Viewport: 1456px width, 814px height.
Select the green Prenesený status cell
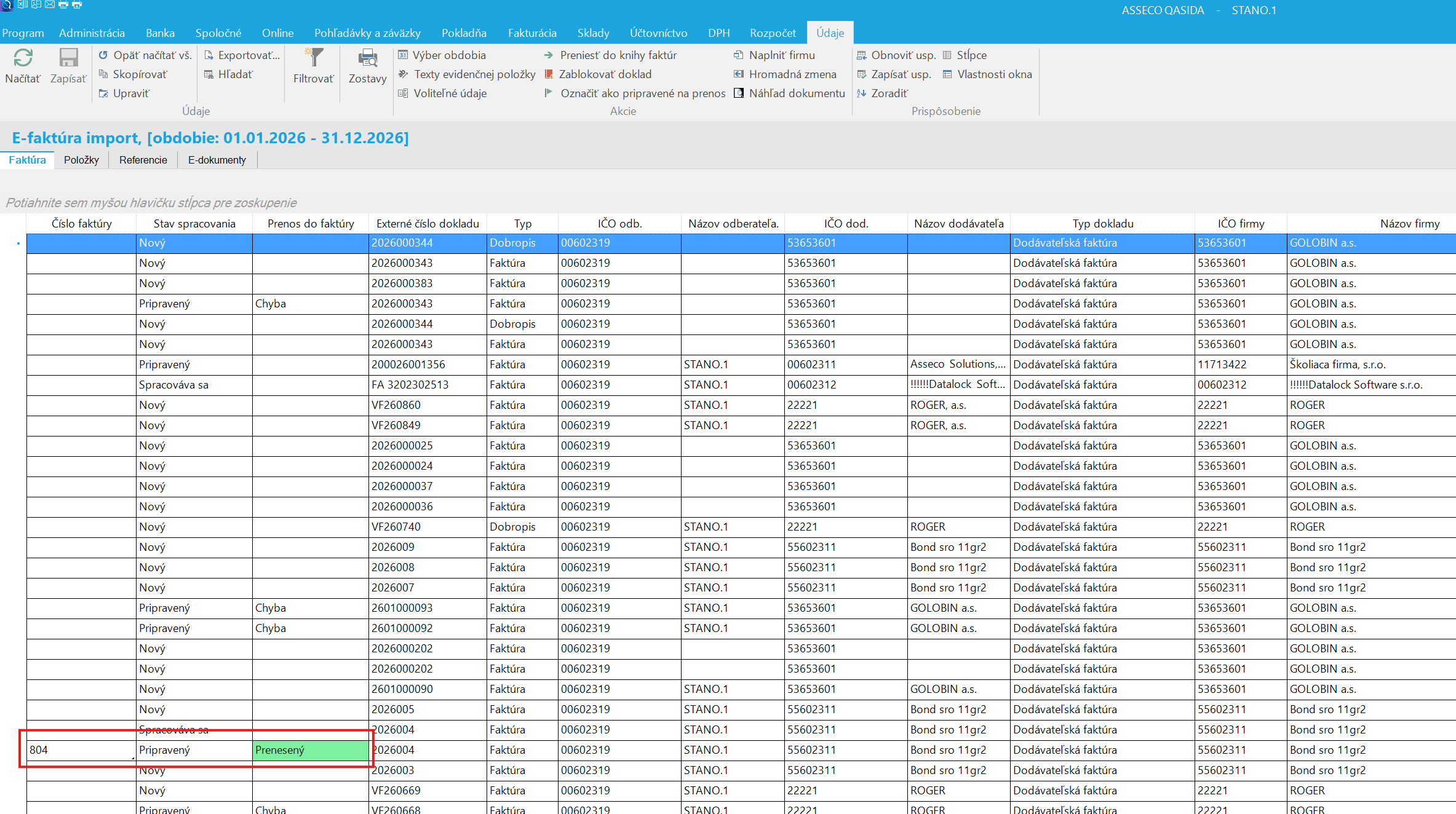(x=311, y=750)
